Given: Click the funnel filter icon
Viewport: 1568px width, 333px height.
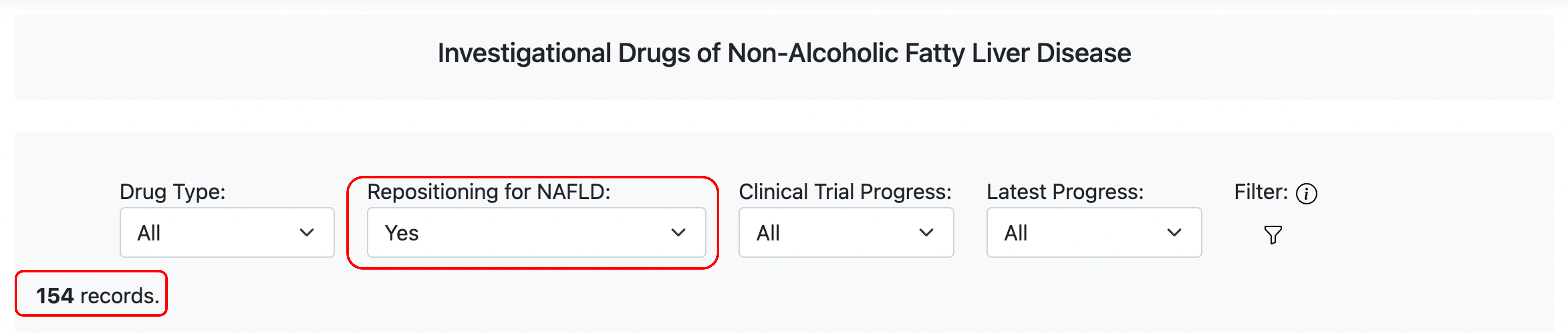Looking at the screenshot, I should tap(1273, 234).
